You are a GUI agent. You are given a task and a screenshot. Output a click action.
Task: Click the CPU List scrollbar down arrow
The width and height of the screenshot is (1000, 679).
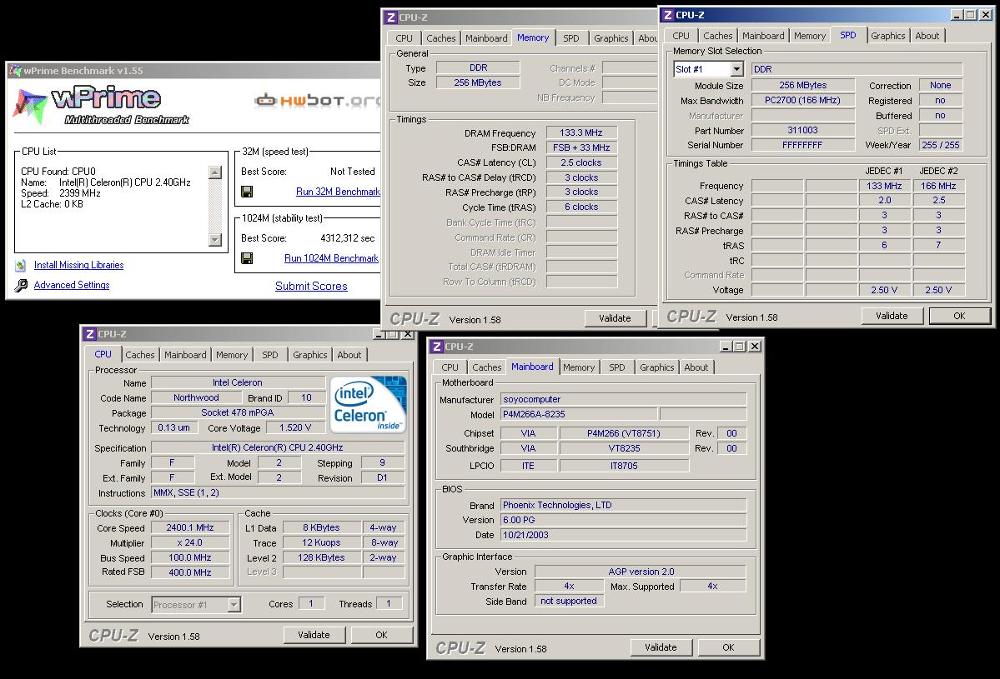tap(215, 240)
